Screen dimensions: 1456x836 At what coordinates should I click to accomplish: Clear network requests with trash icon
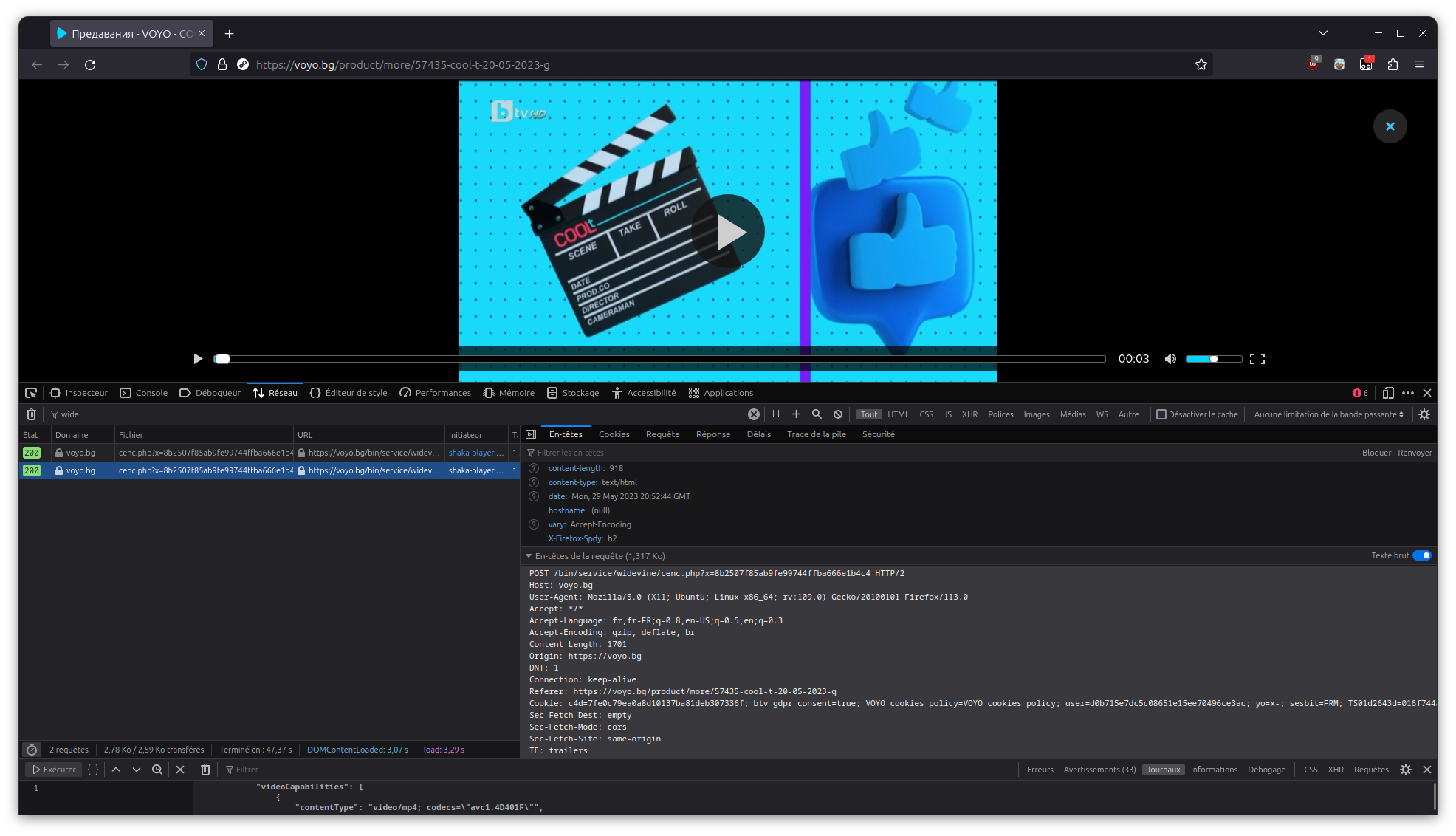[31, 414]
